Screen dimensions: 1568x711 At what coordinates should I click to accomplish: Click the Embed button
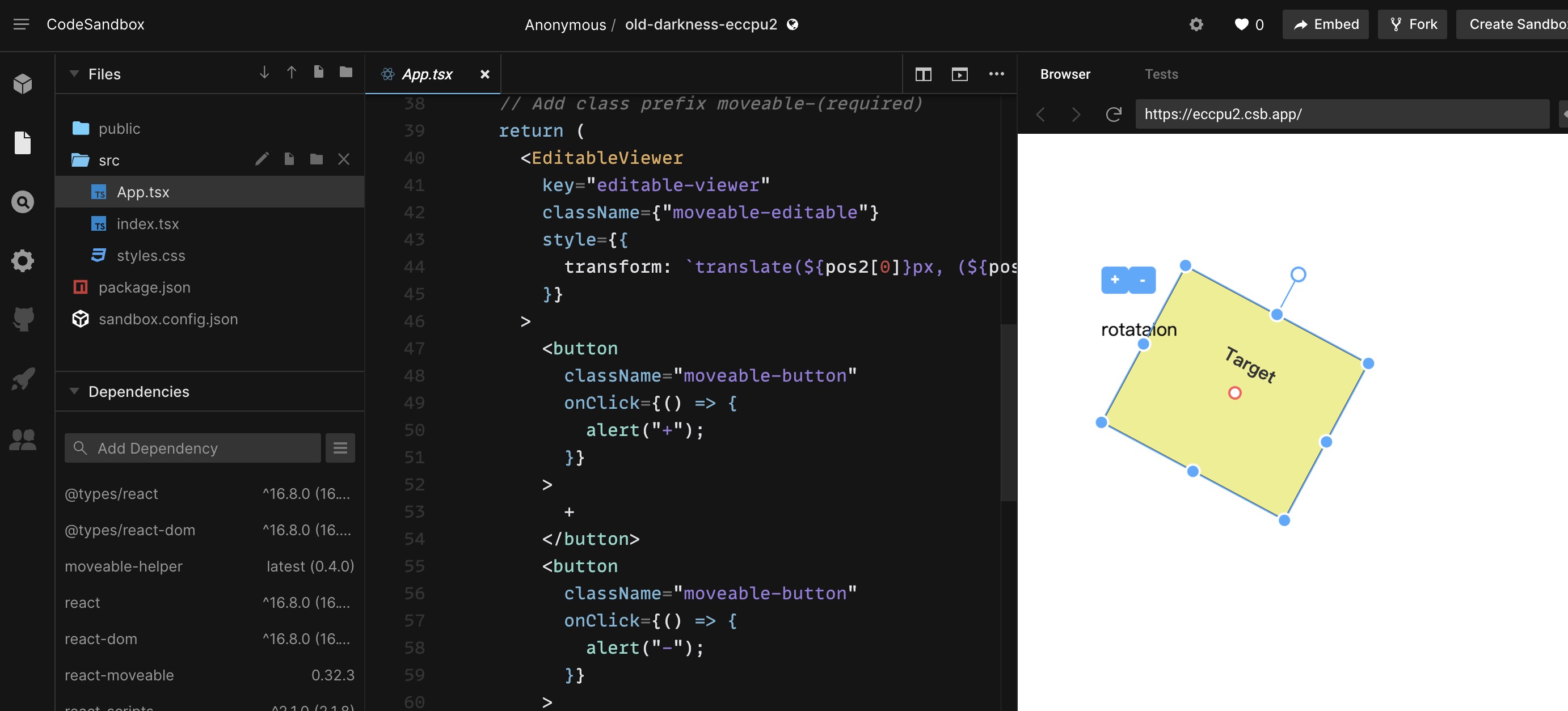[x=1325, y=24]
